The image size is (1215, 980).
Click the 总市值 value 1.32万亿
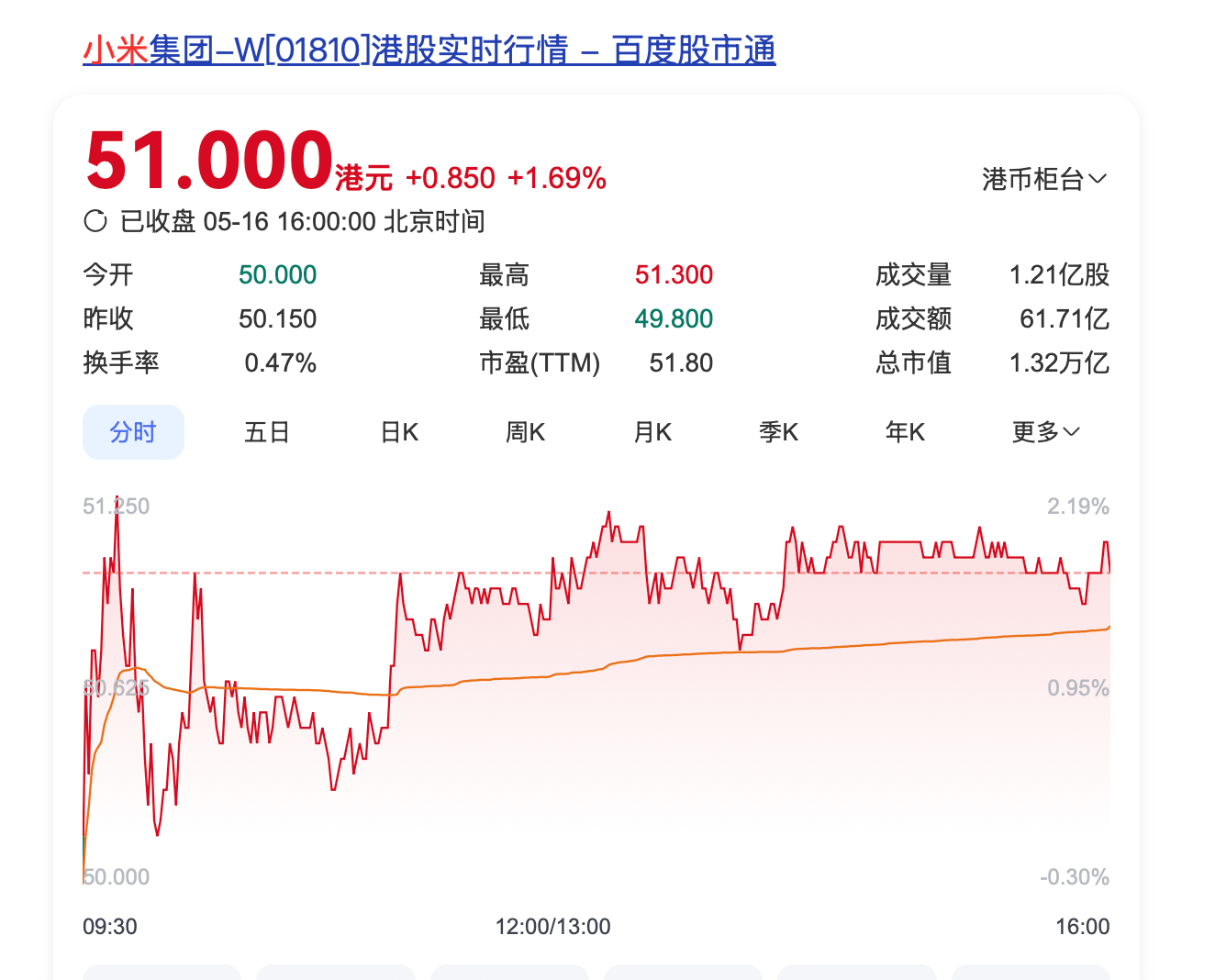[1059, 362]
